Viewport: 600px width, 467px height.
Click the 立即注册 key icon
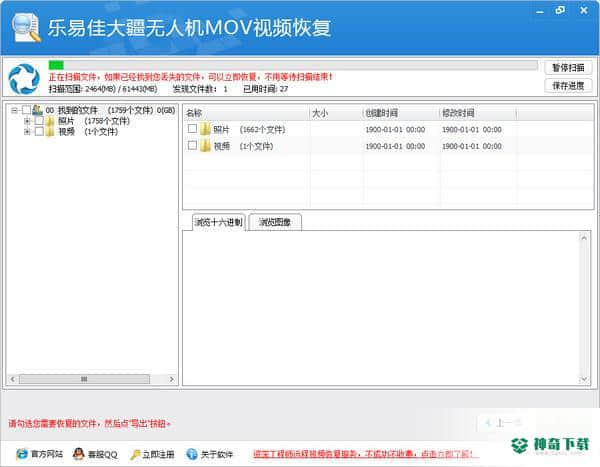[x=135, y=454]
